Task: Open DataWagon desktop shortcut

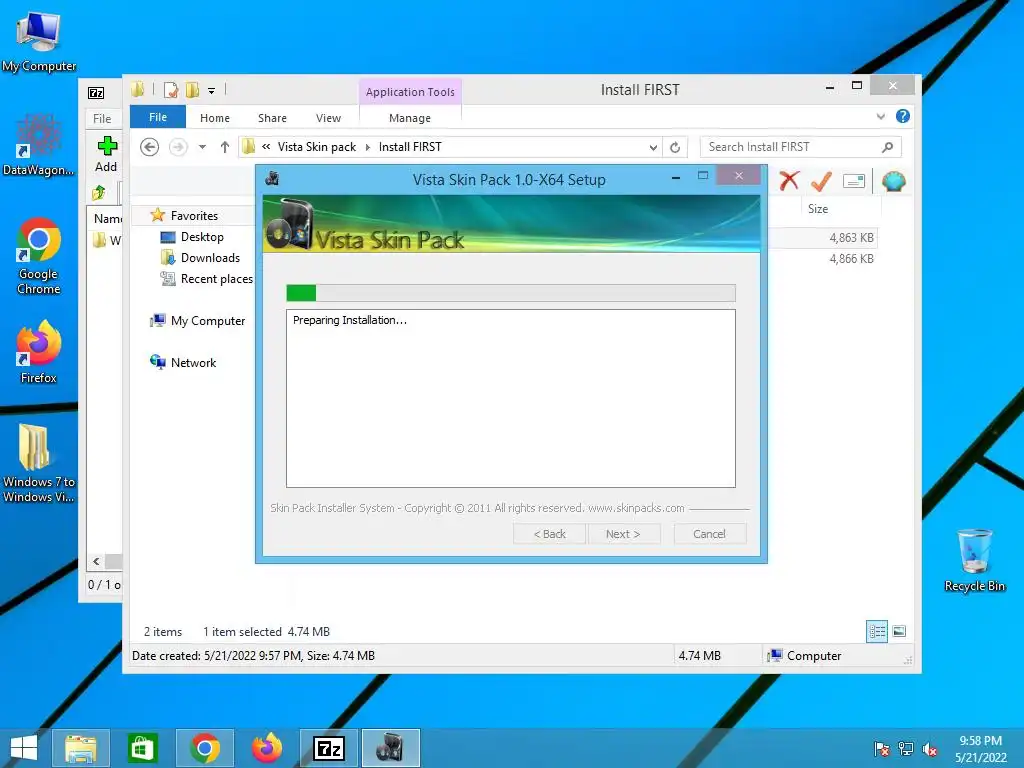Action: click(x=39, y=145)
